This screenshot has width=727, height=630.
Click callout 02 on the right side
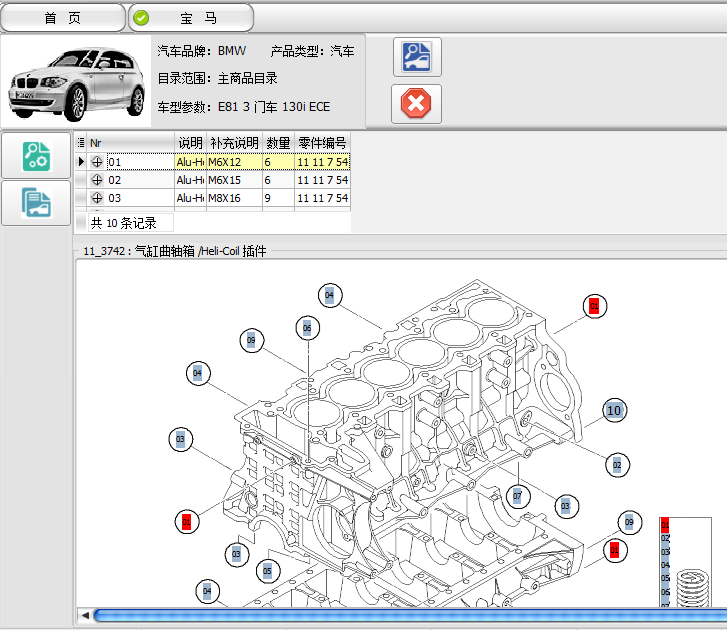(x=617, y=465)
